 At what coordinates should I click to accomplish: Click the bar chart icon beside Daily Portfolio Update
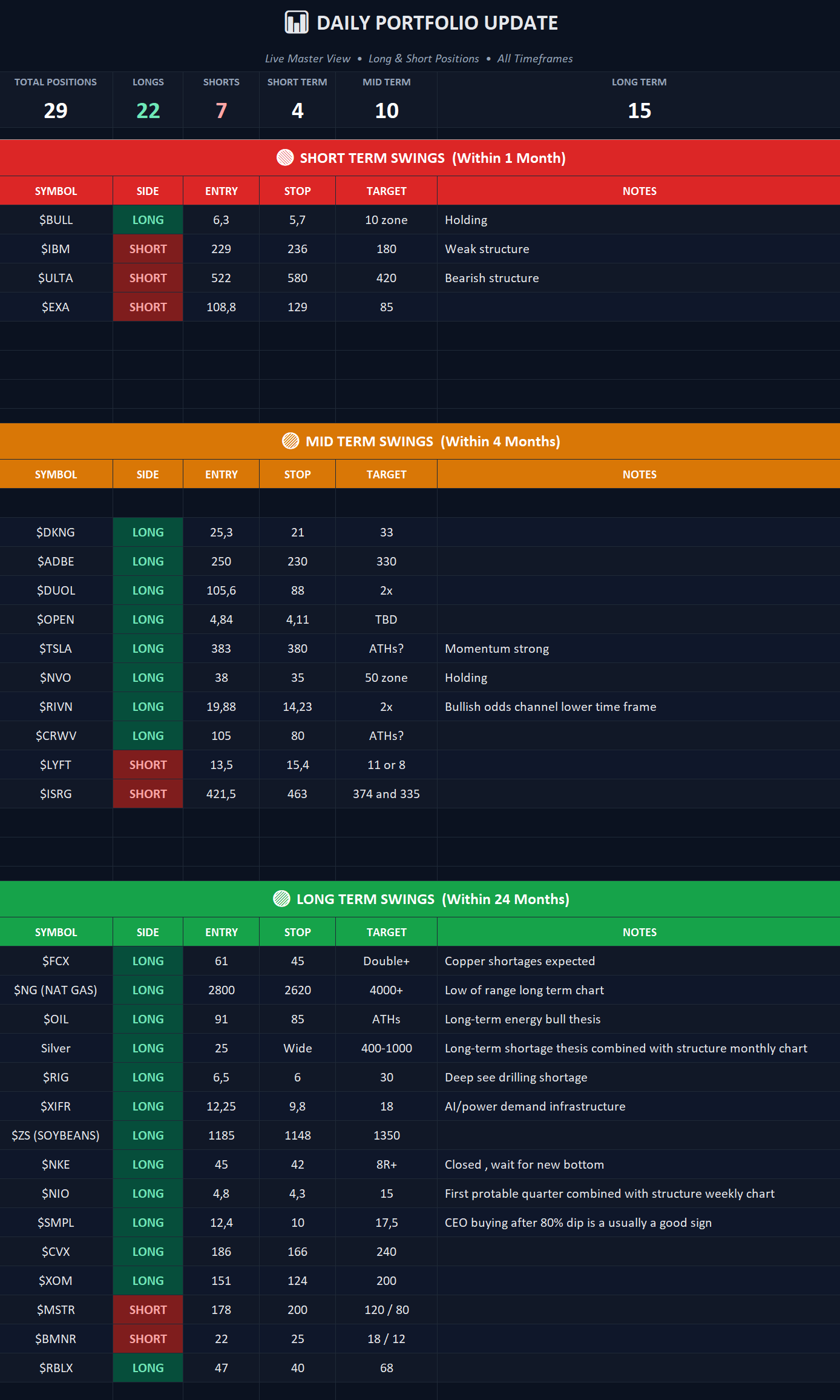tap(297, 22)
